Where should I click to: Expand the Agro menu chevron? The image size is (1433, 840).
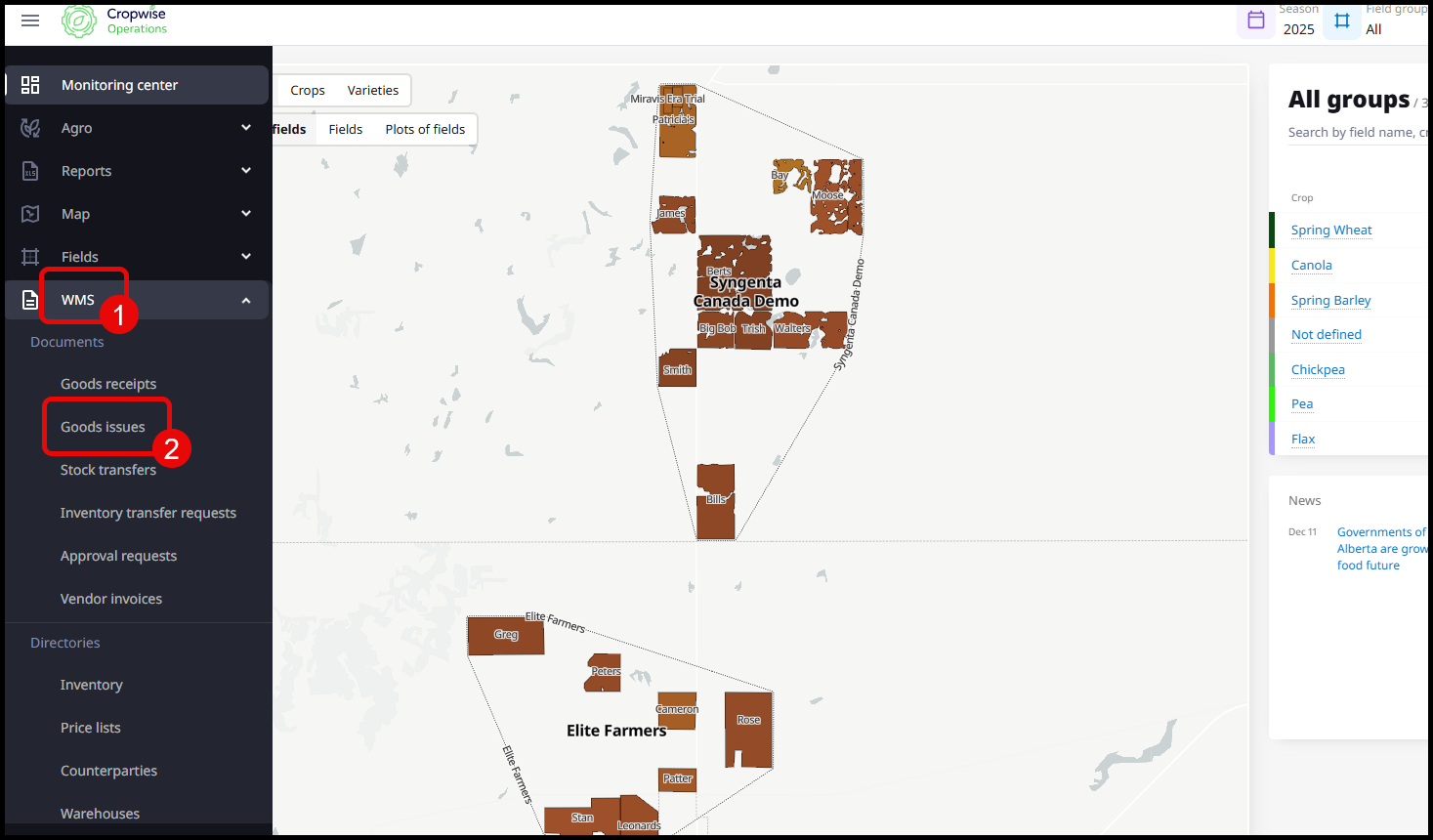246,128
